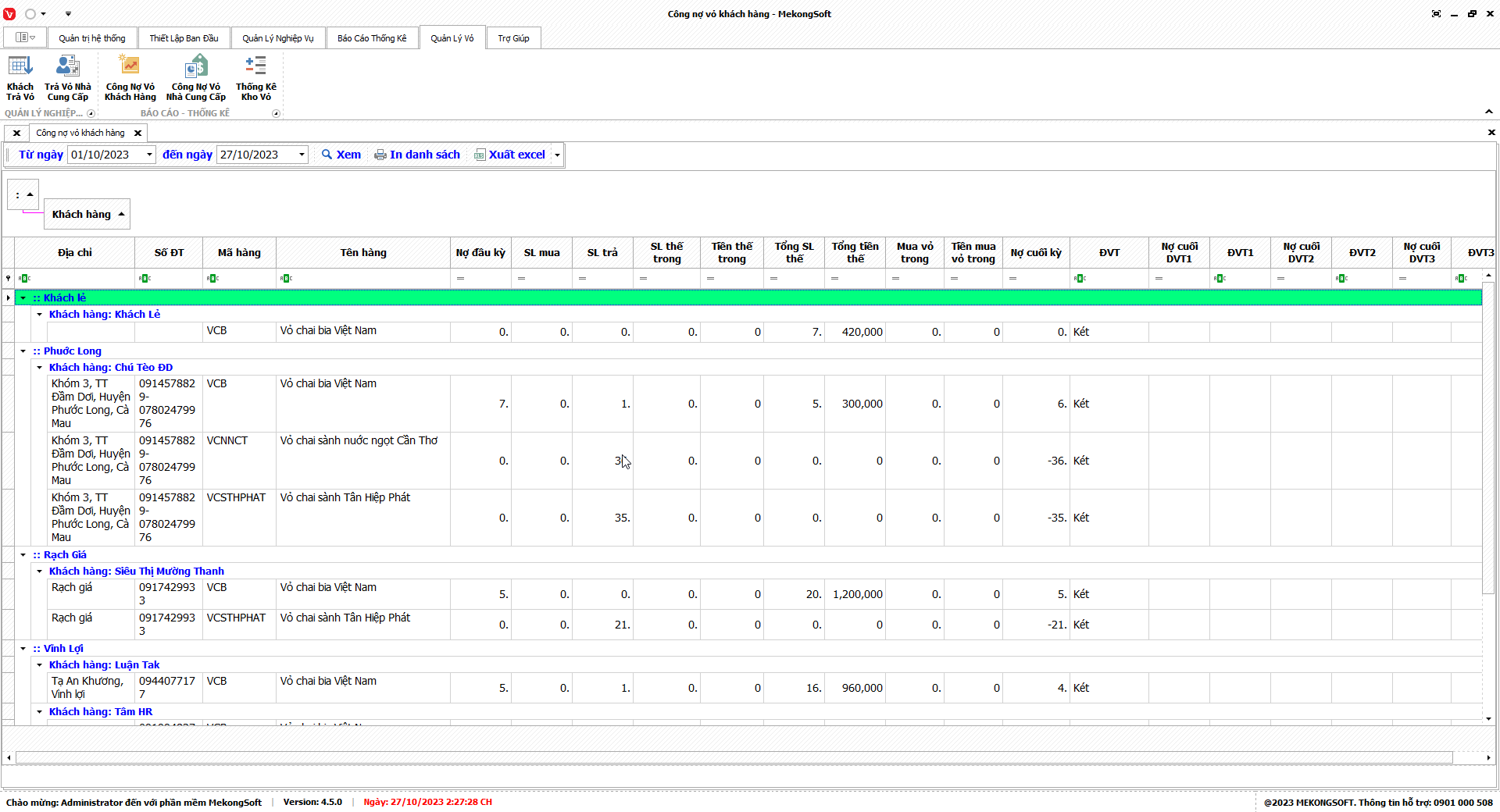This screenshot has width=1500, height=812.
Task: Open Công Nợ Vỏ Nhà Cung Cấp icon
Action: pos(195,78)
